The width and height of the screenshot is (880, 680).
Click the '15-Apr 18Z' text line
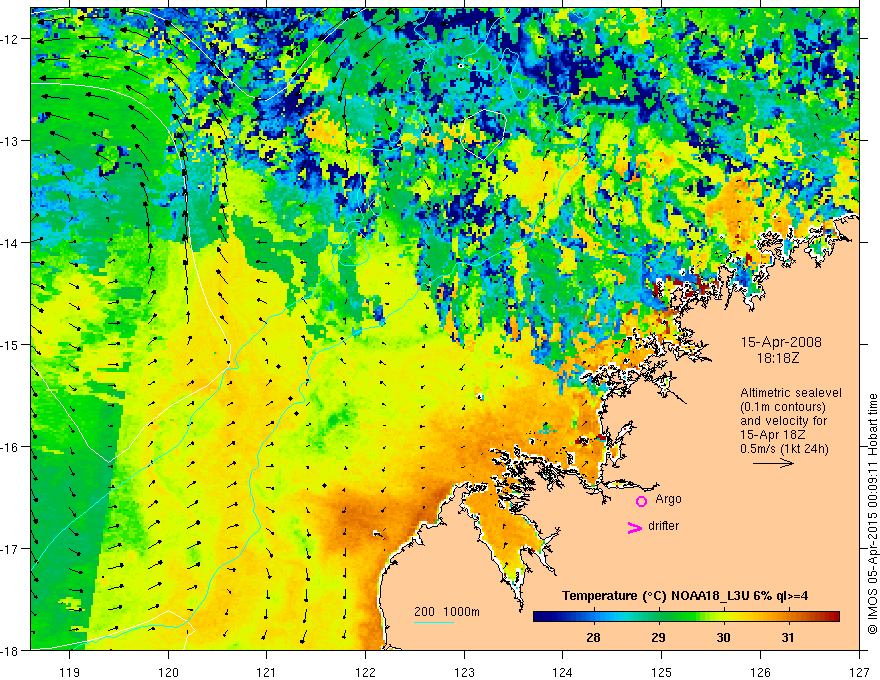(x=773, y=435)
